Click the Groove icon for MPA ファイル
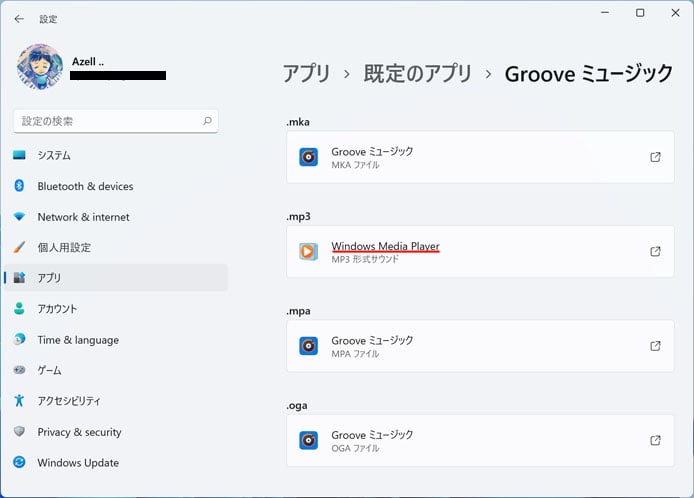 [x=308, y=346]
